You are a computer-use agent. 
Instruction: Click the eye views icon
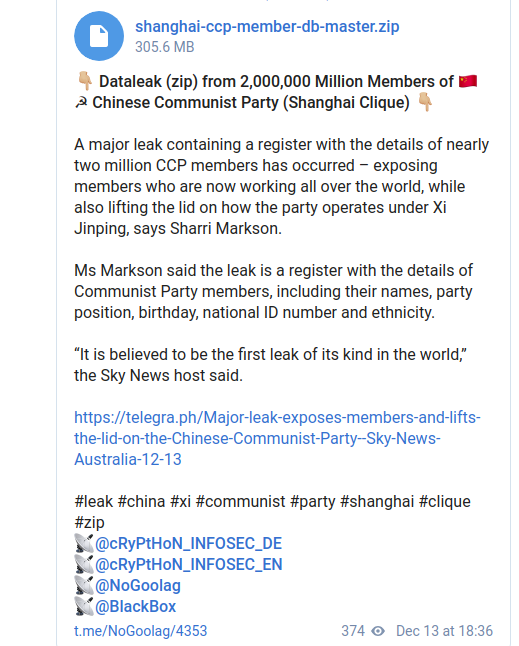click(378, 631)
